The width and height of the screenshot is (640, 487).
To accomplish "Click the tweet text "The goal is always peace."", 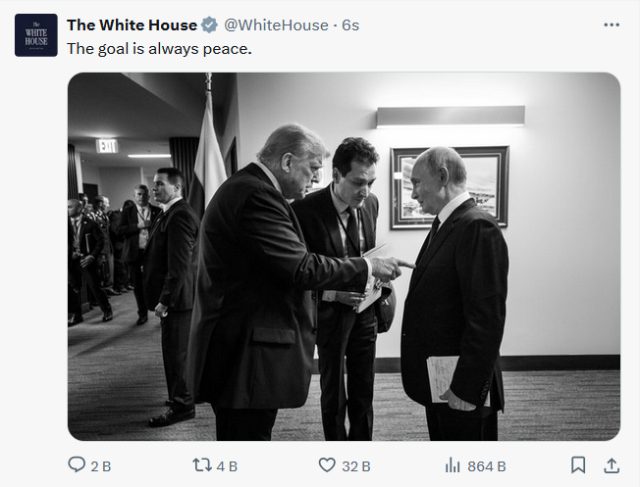I will click(159, 47).
